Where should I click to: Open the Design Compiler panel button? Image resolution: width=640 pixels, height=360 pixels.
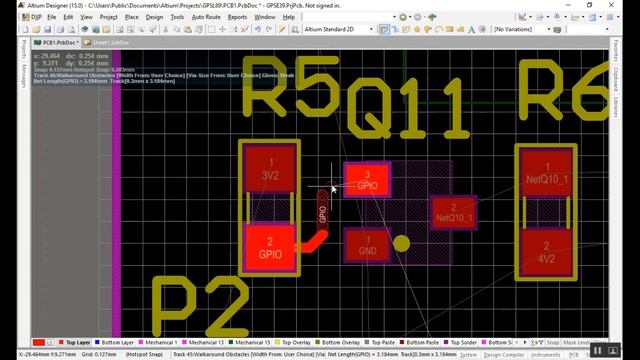(504, 355)
